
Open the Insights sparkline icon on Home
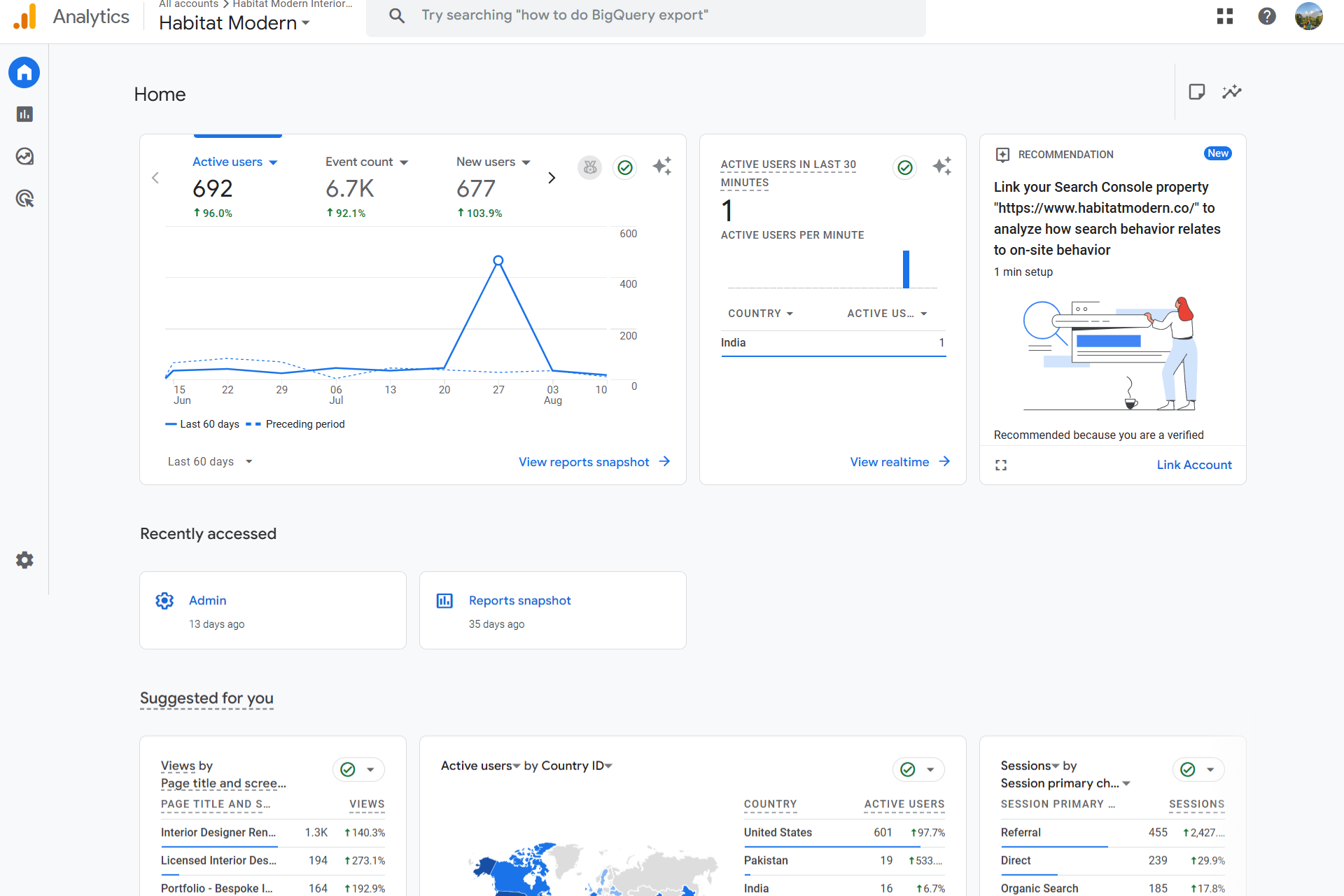(1232, 92)
